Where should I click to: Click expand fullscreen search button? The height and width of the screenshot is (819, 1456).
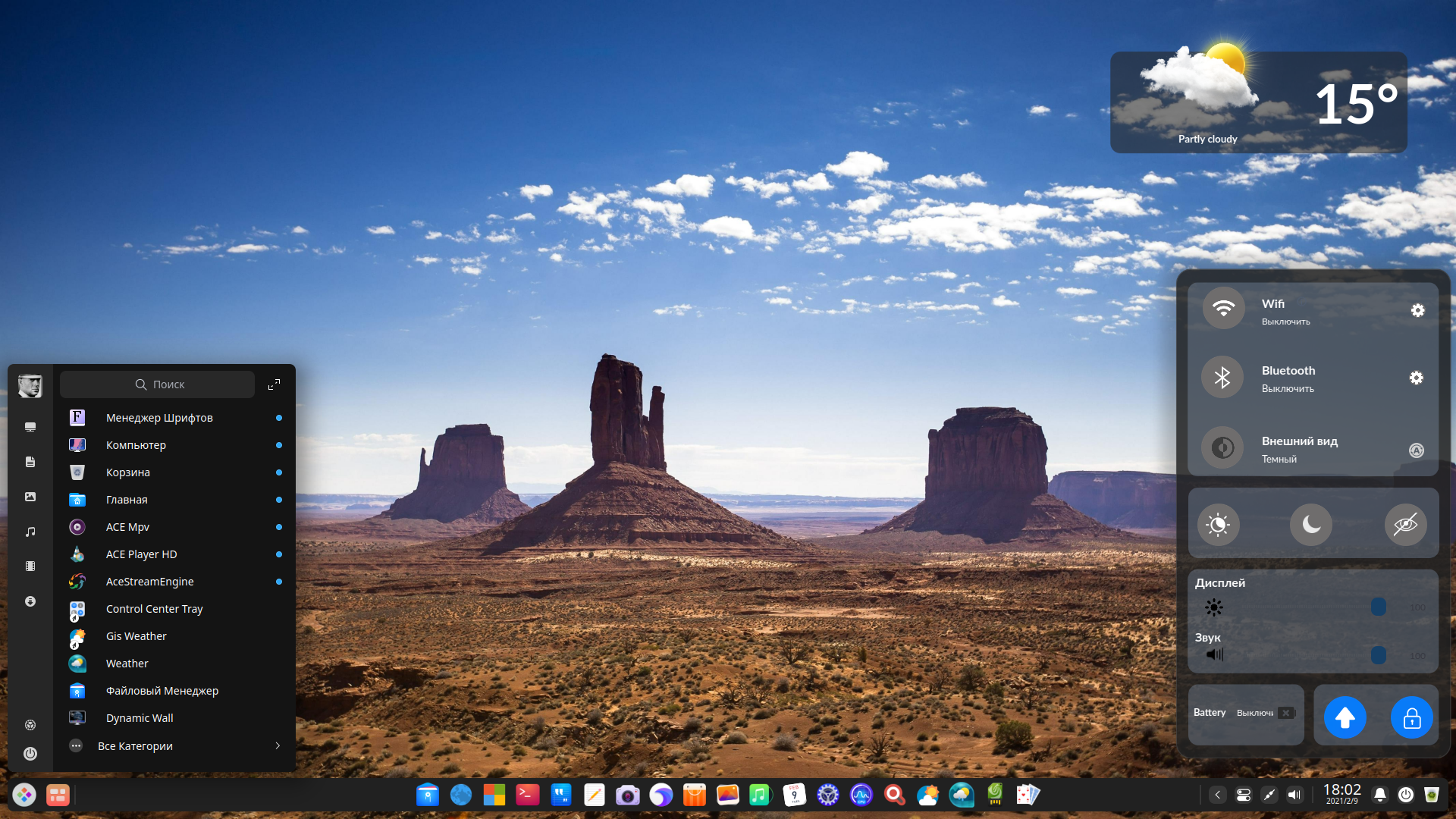tap(274, 384)
